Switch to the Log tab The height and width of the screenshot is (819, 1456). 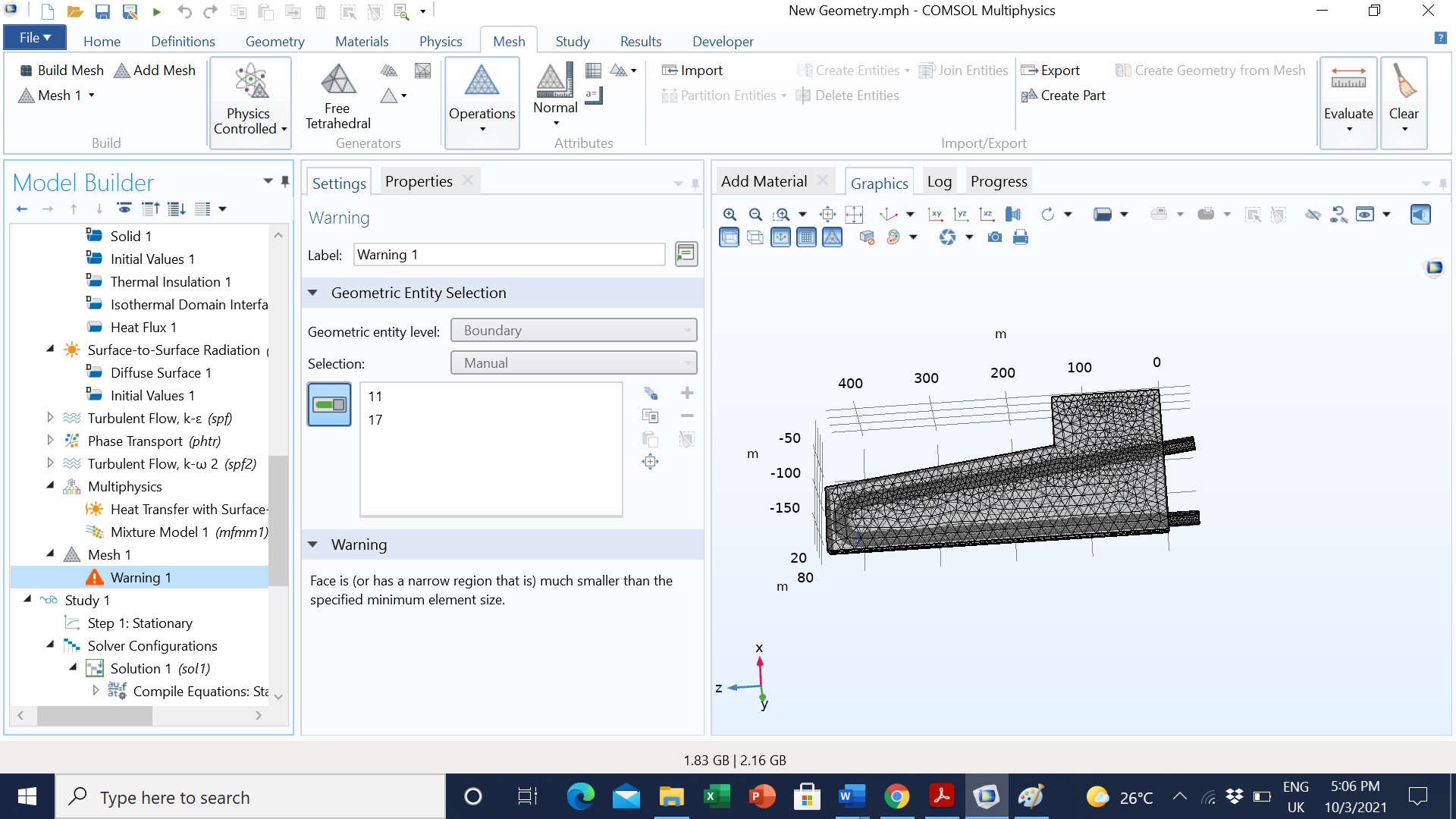(939, 181)
